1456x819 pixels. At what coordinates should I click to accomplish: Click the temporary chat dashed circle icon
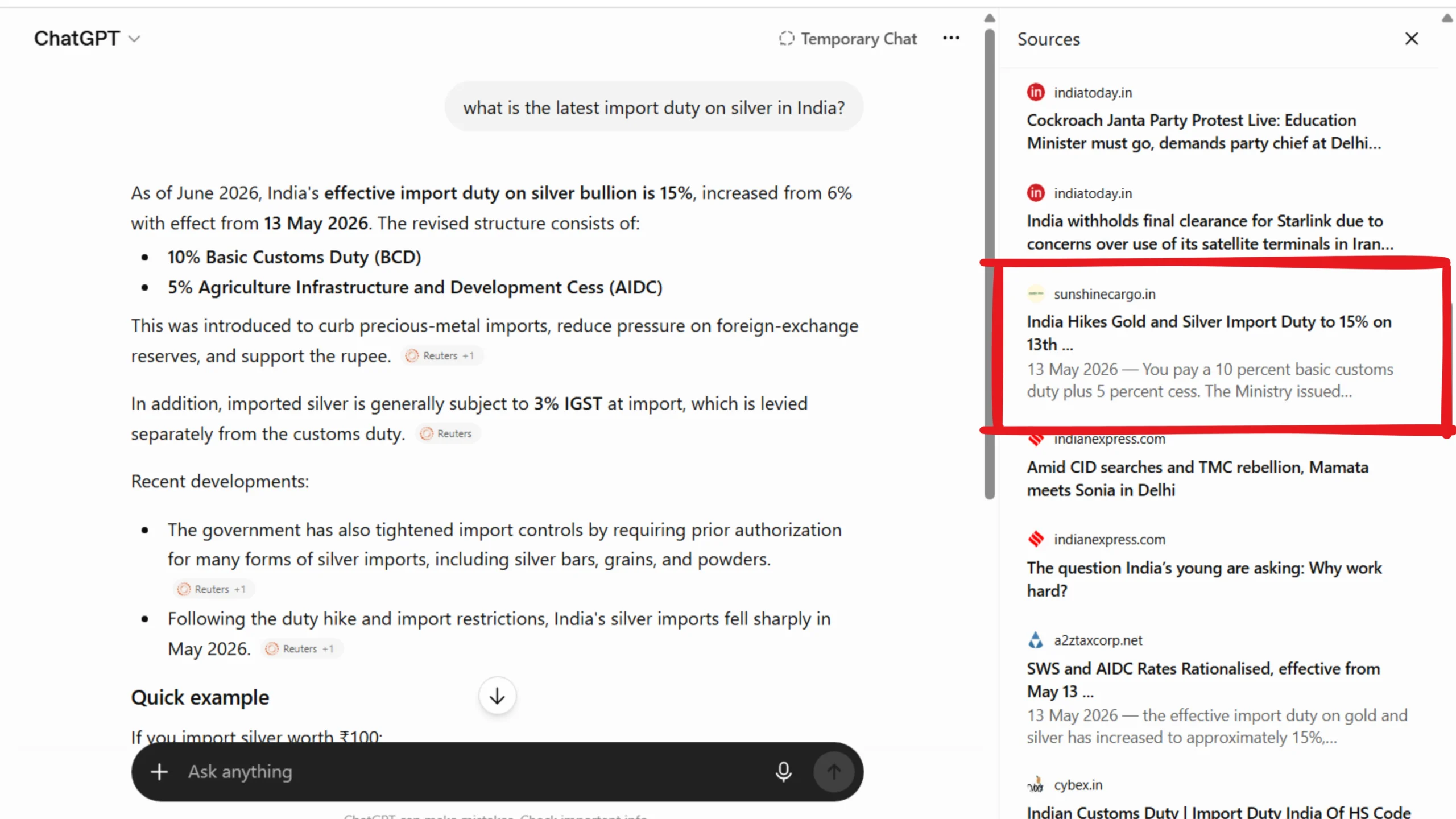[x=786, y=38]
